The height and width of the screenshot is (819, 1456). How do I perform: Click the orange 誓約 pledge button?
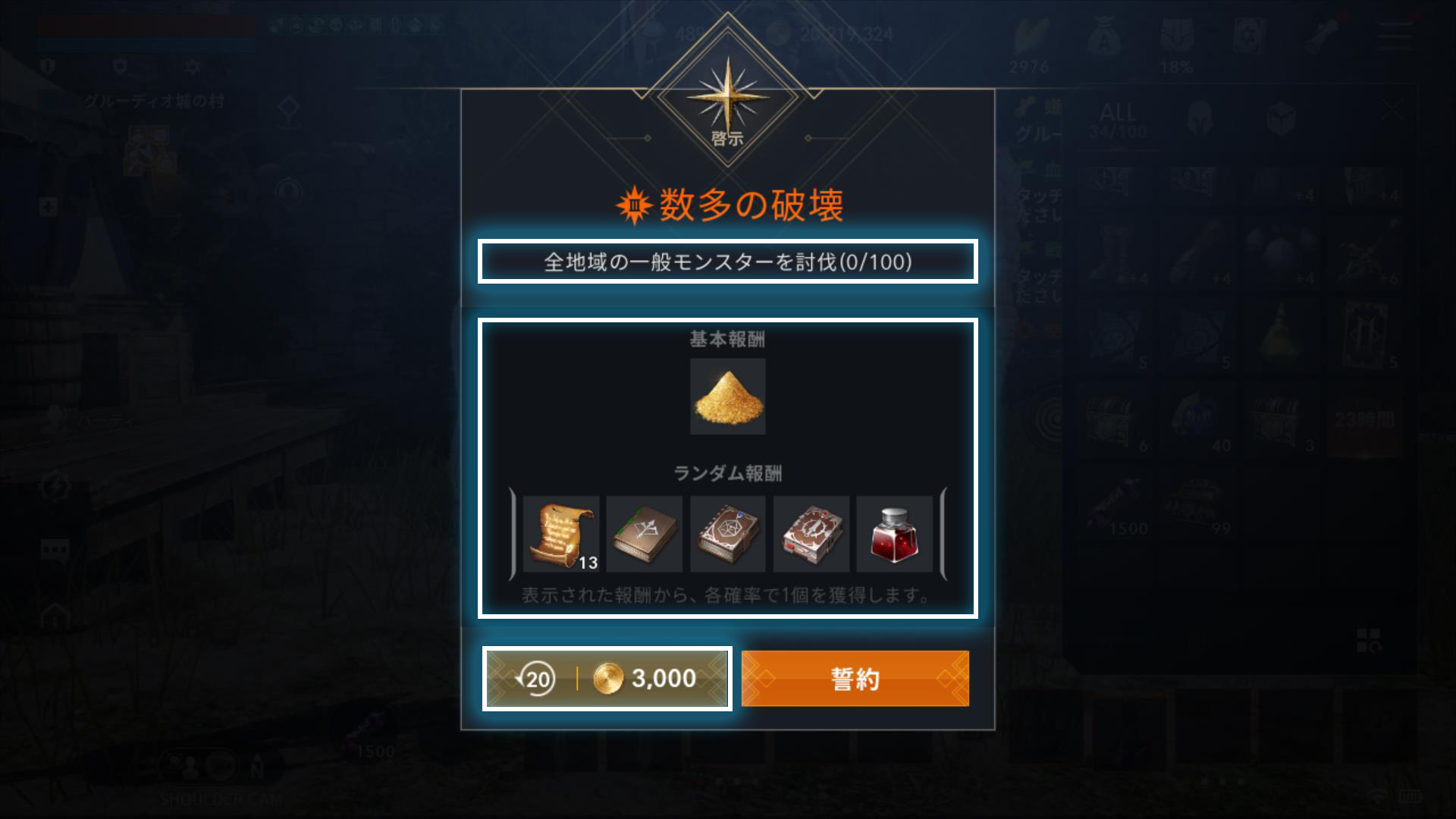pos(855,678)
